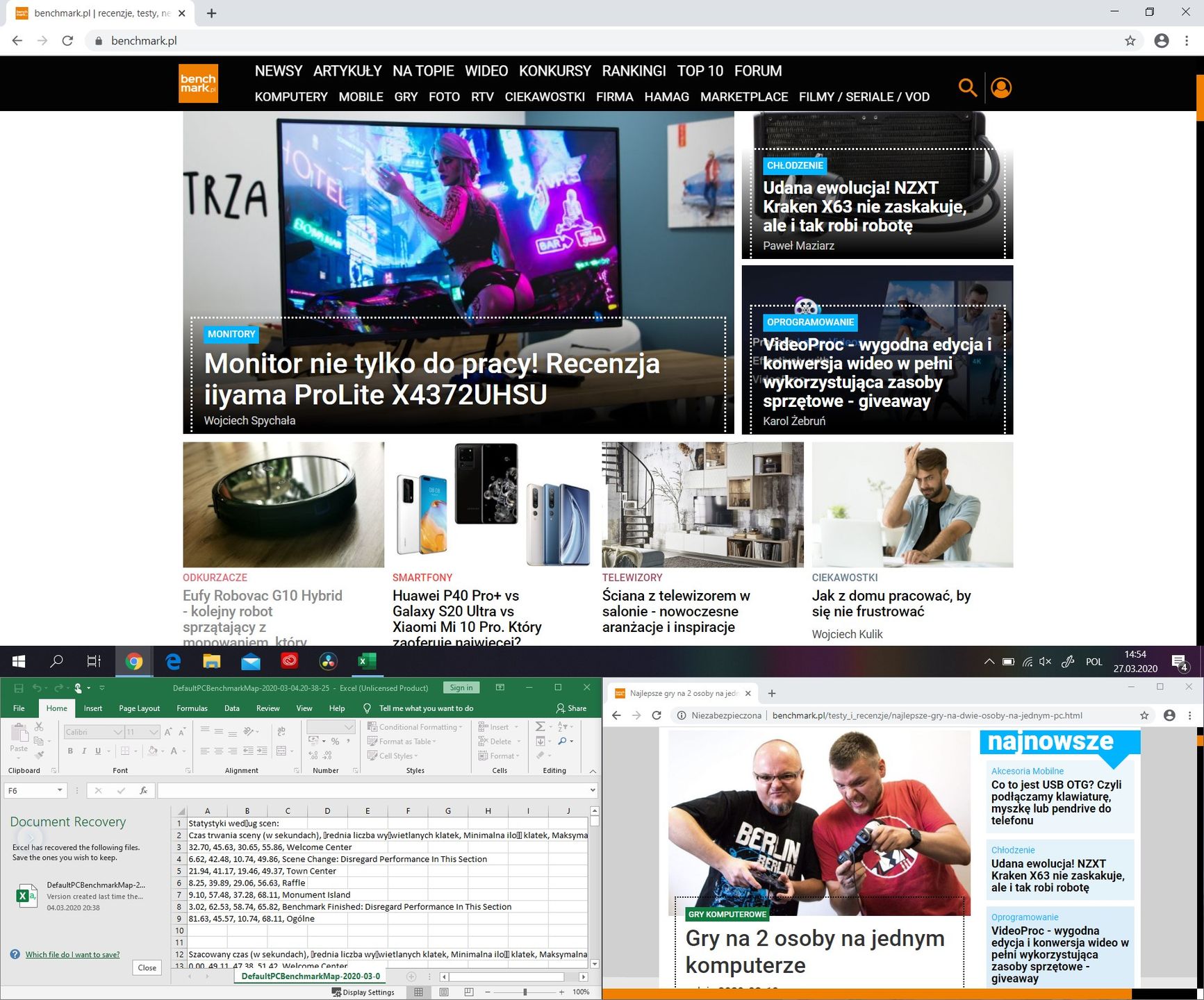Screen dimensions: 1204x1000
Task: Click the orange search icon on benchmark.pl
Action: coord(967,87)
